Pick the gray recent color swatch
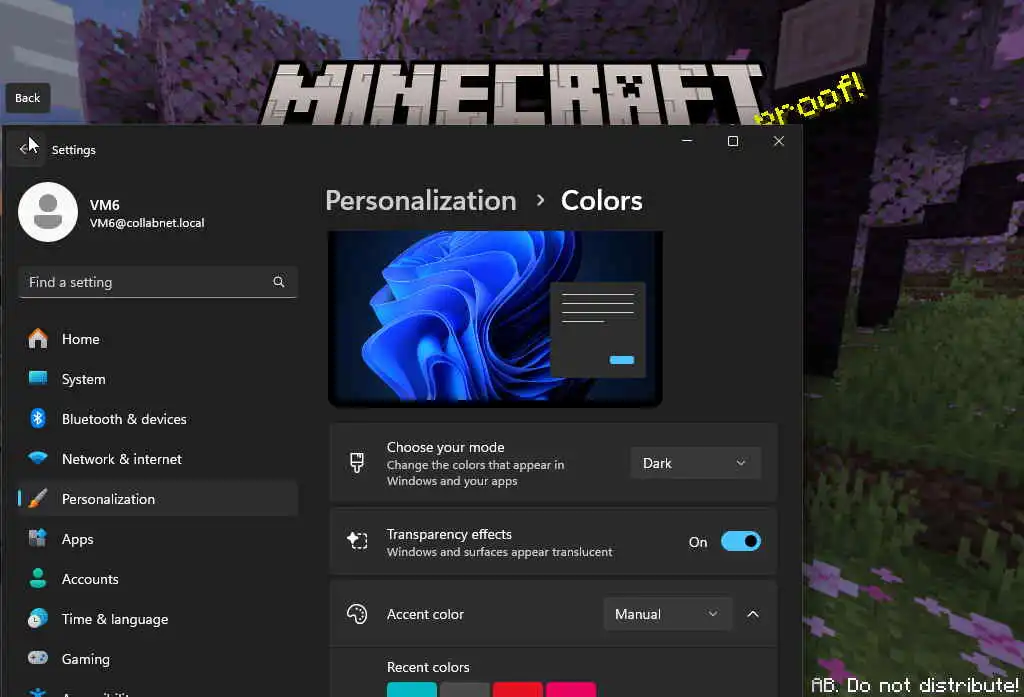Image resolution: width=1024 pixels, height=697 pixels. 464,689
